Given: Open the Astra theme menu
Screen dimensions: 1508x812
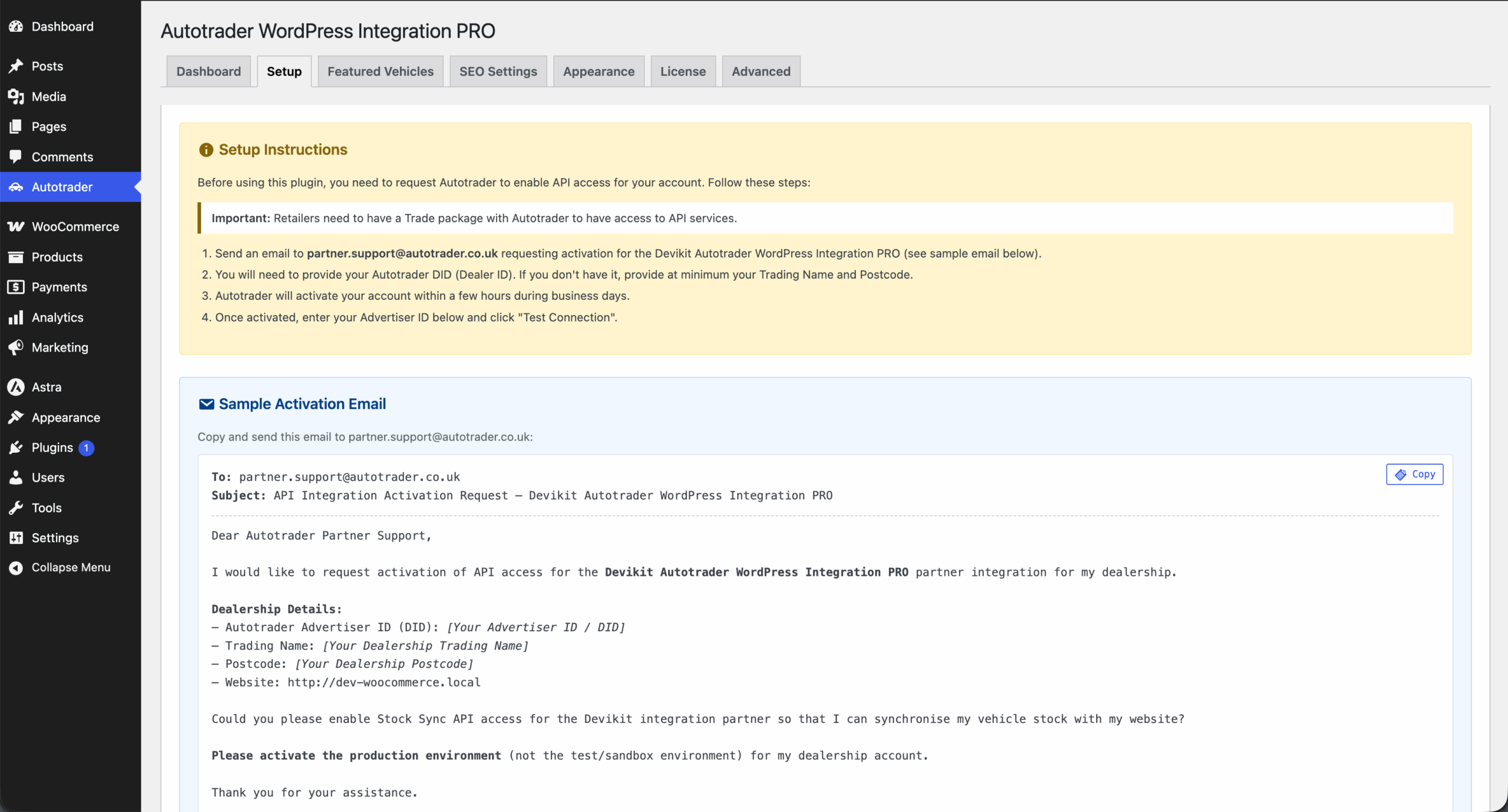Looking at the screenshot, I should (x=71, y=387).
